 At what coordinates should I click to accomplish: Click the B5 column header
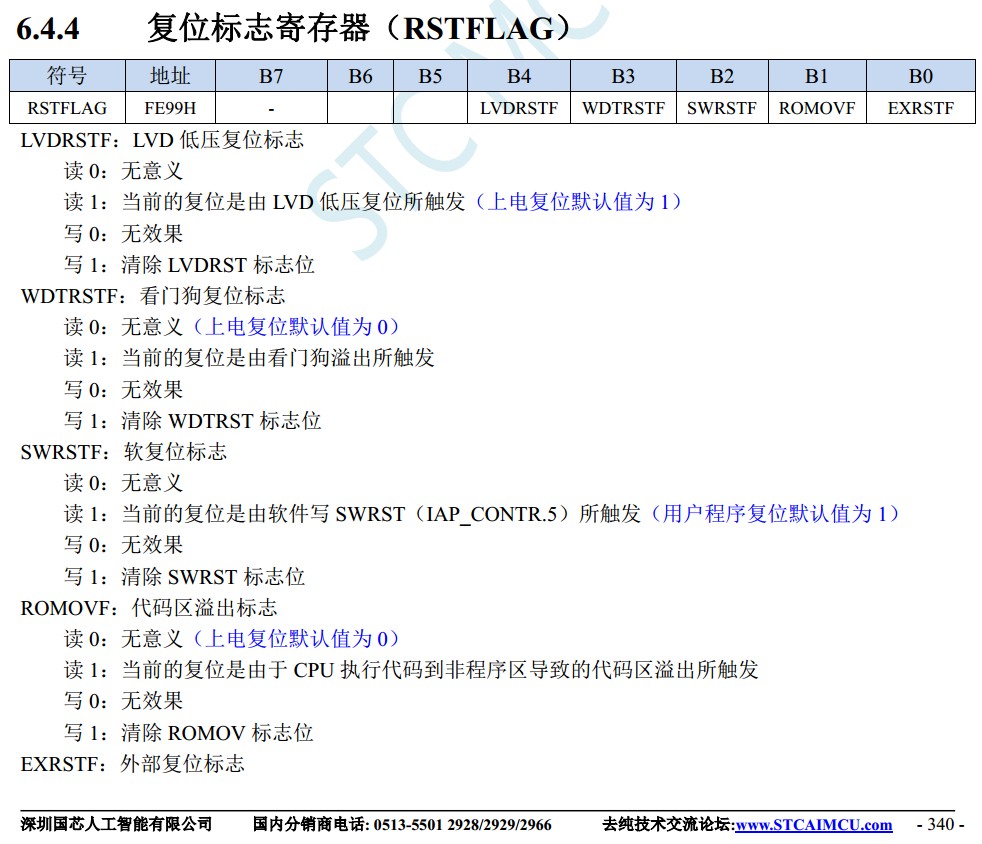(430, 76)
